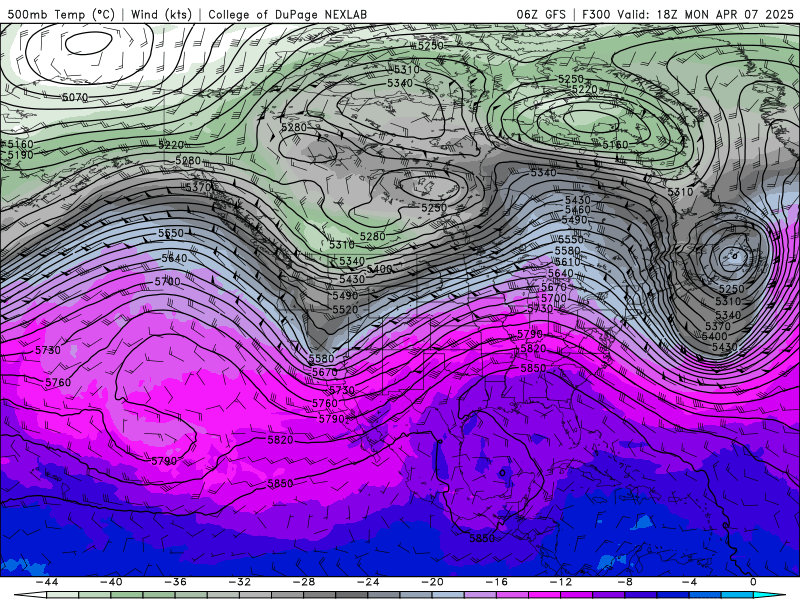Click the -16 value on the temperature scale

[496, 582]
